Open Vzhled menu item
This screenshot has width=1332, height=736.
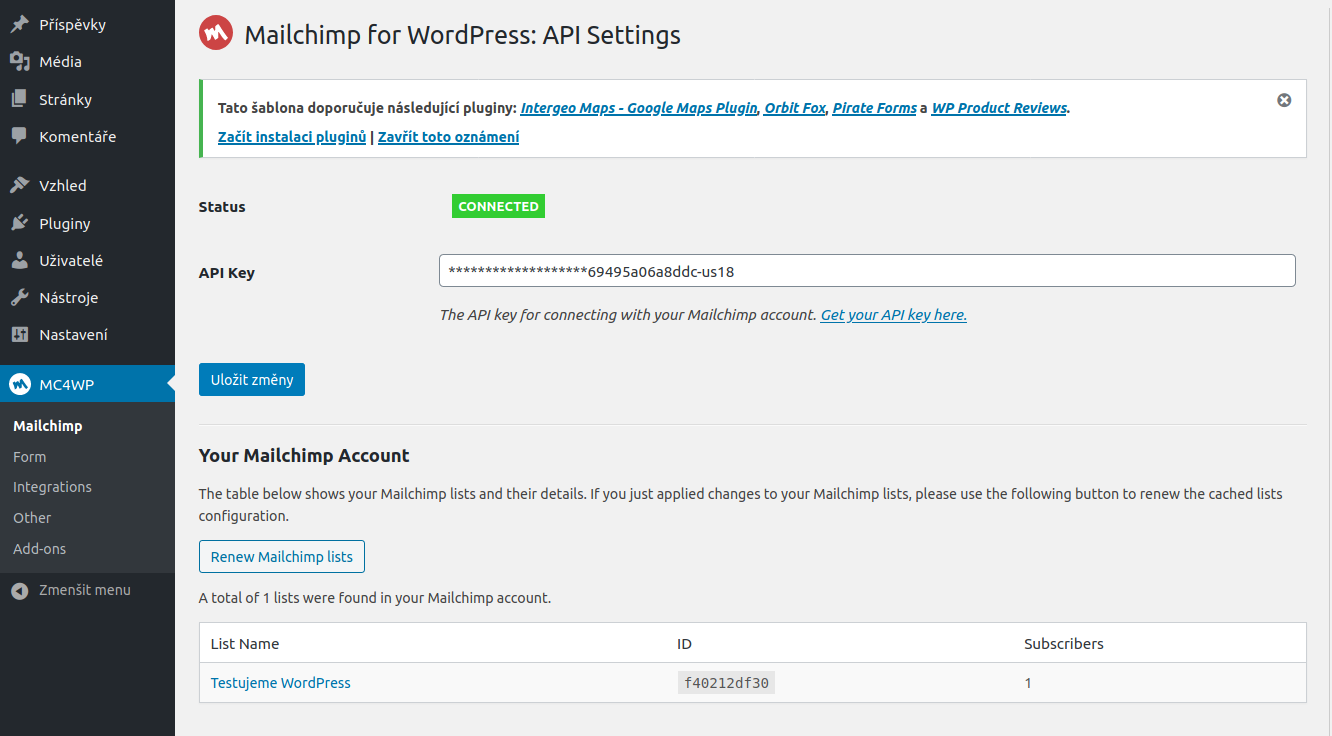coord(87,185)
